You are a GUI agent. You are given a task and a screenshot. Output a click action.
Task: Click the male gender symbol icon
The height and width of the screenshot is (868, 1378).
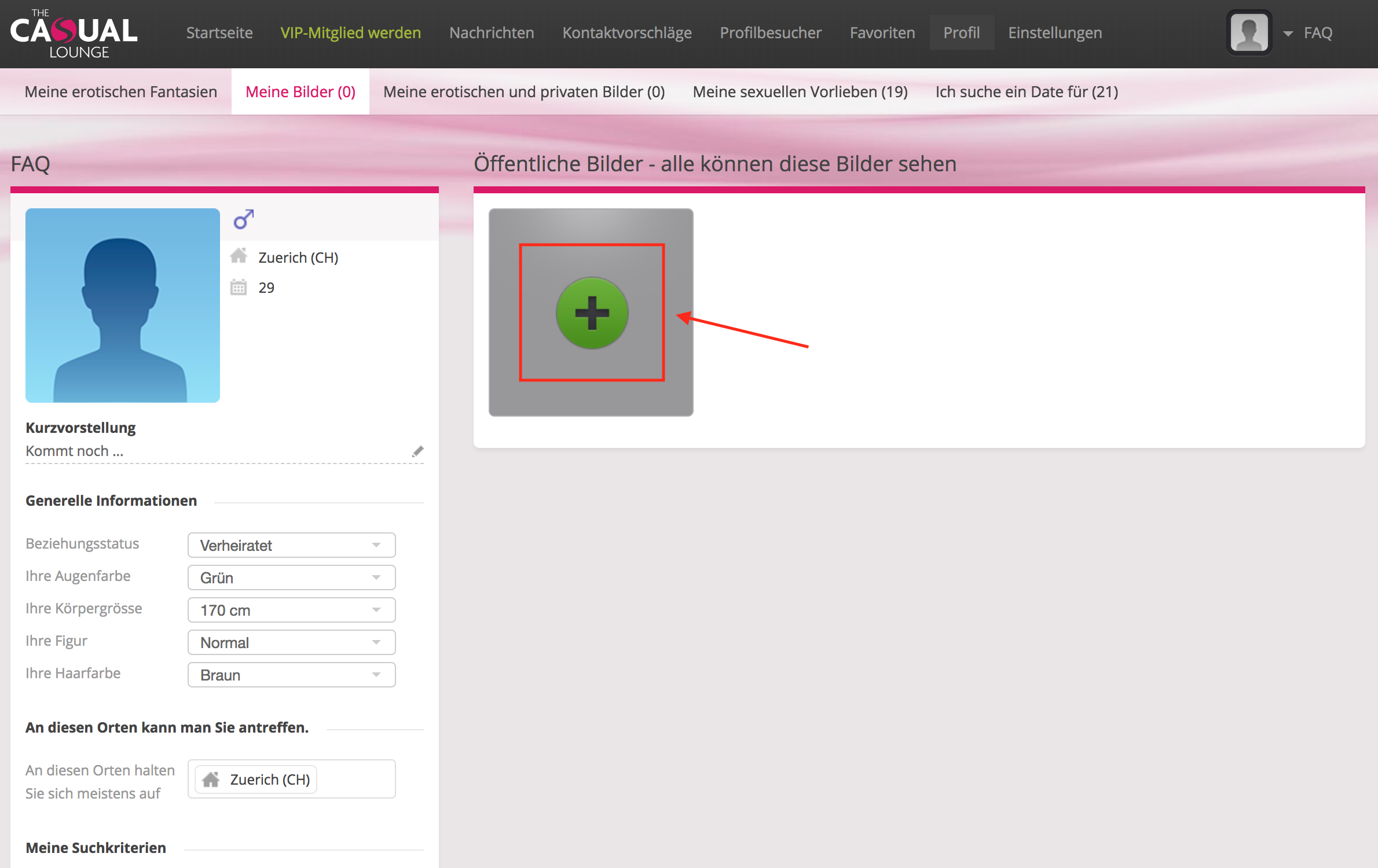(x=243, y=219)
